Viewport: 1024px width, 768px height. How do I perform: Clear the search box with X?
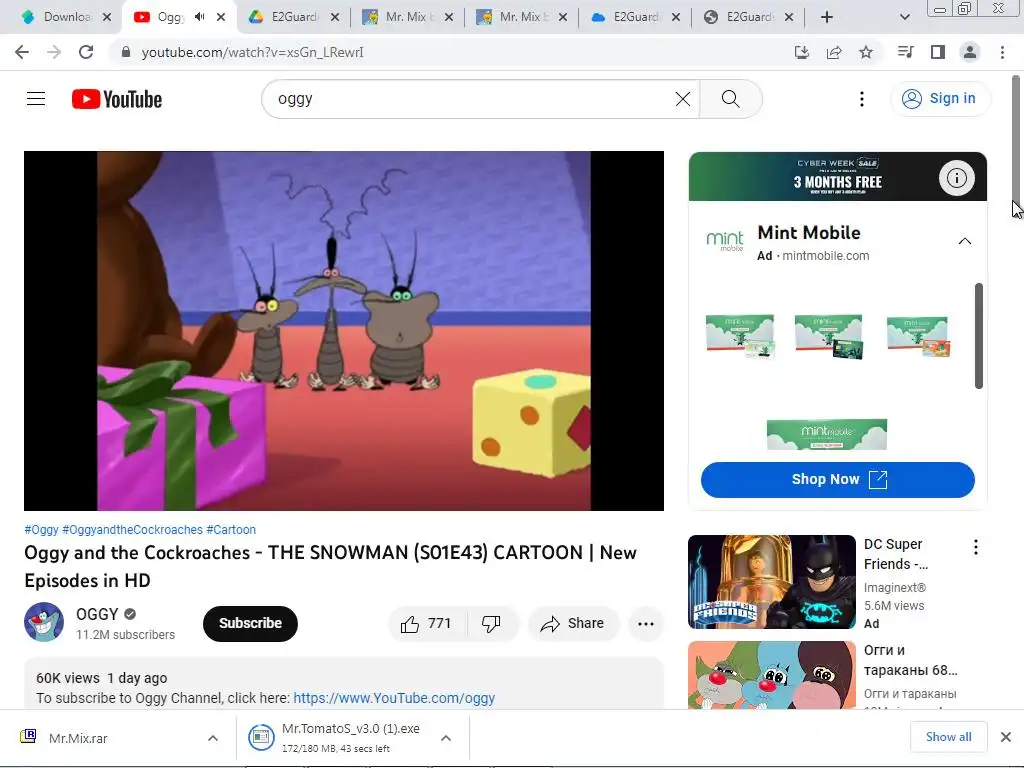click(x=682, y=99)
